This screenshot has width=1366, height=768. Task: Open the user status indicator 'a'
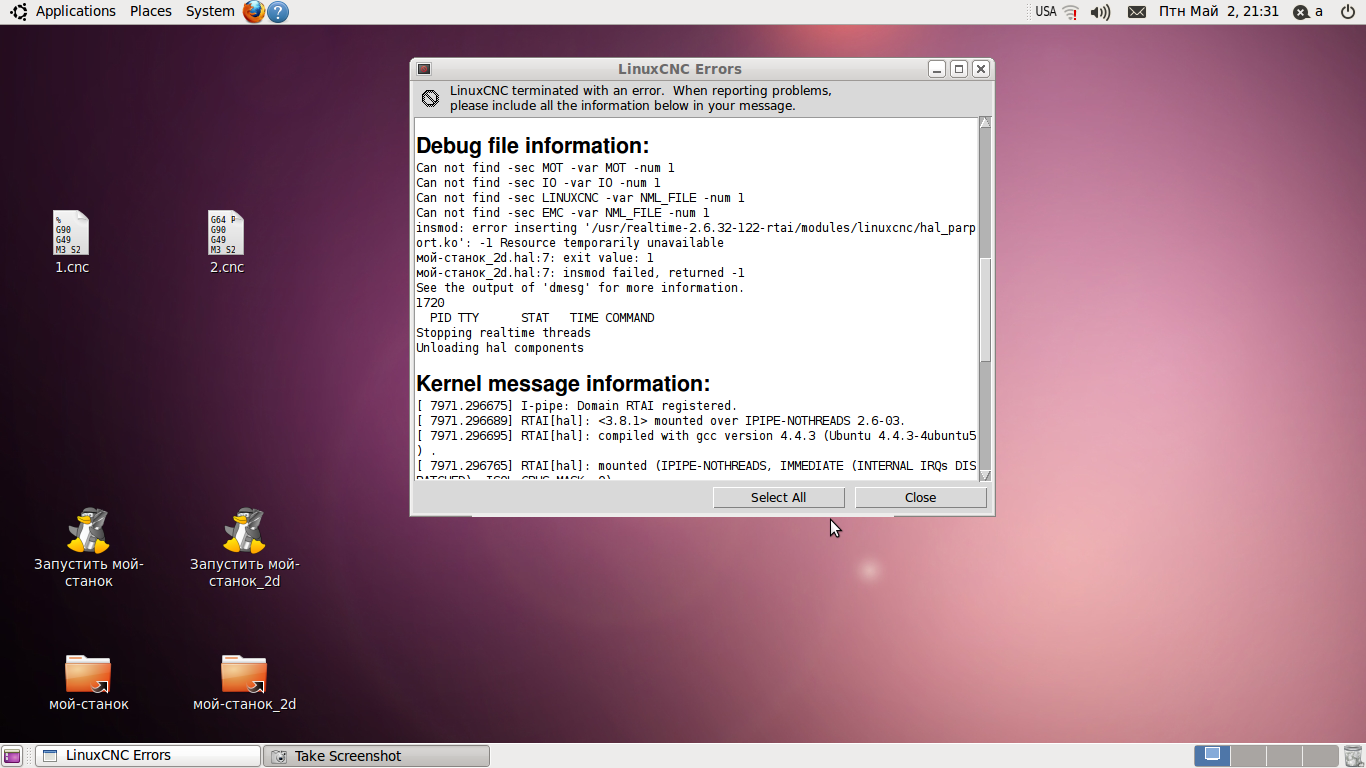pos(1308,12)
